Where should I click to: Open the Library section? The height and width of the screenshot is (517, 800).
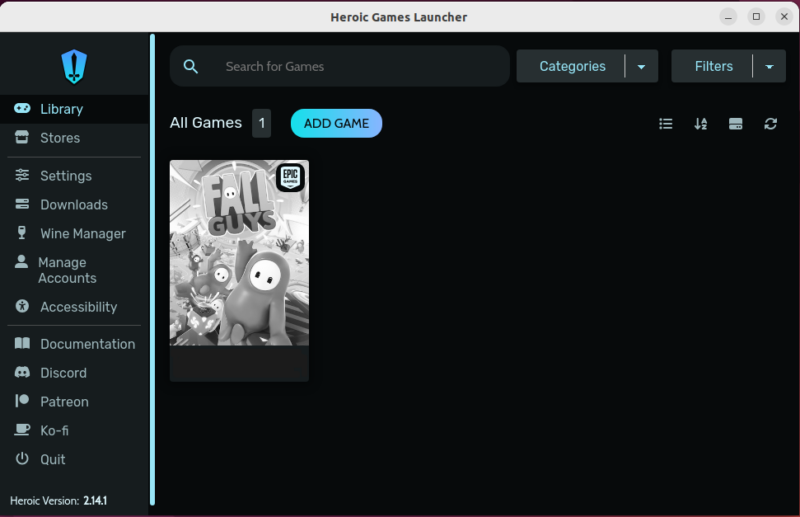coord(74,109)
